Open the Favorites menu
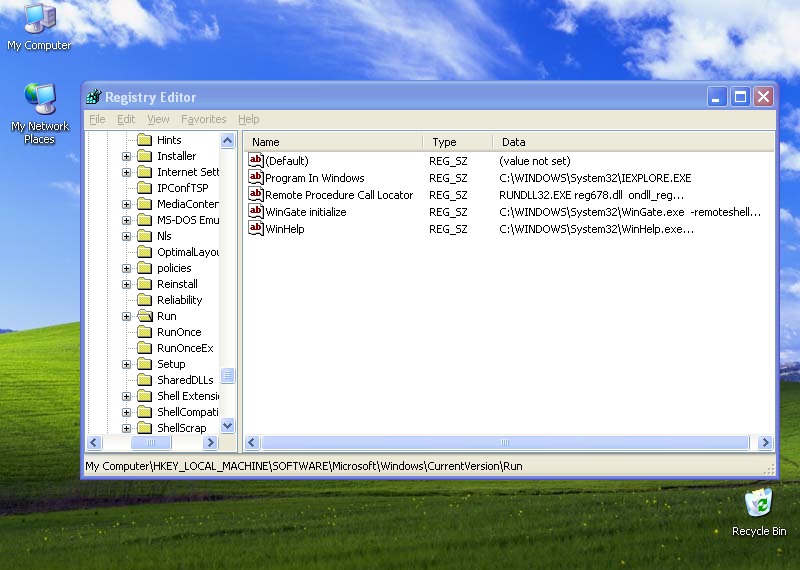 [204, 119]
